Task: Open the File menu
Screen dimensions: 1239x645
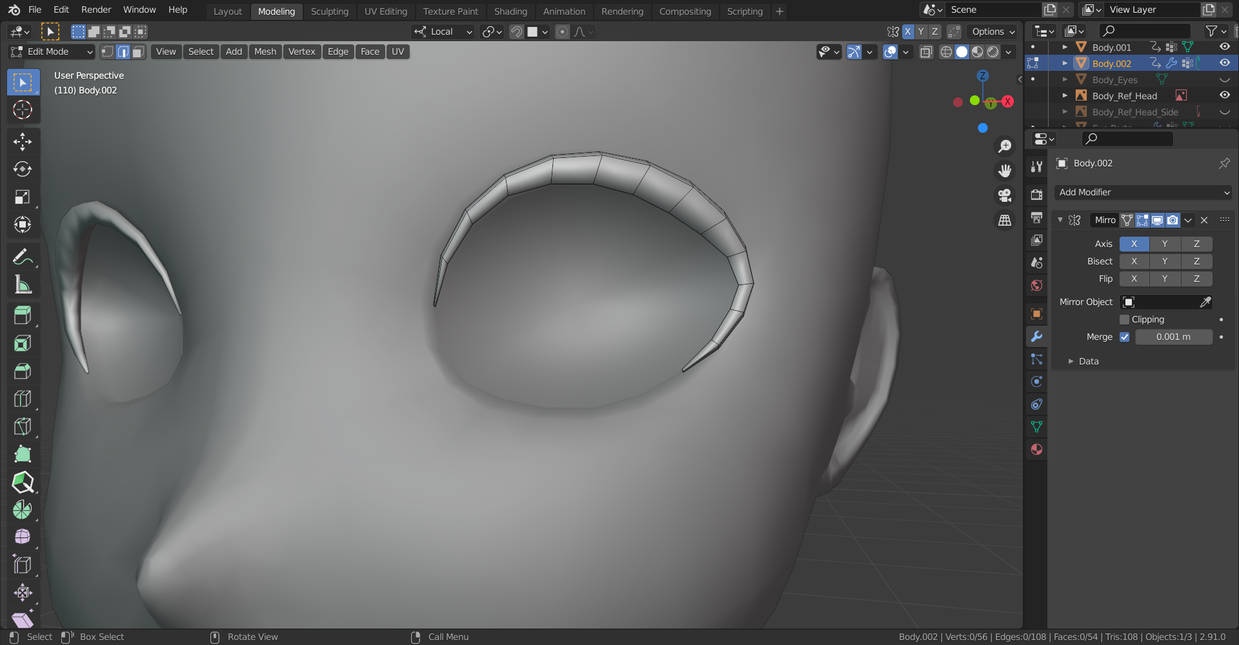Action: (35, 10)
